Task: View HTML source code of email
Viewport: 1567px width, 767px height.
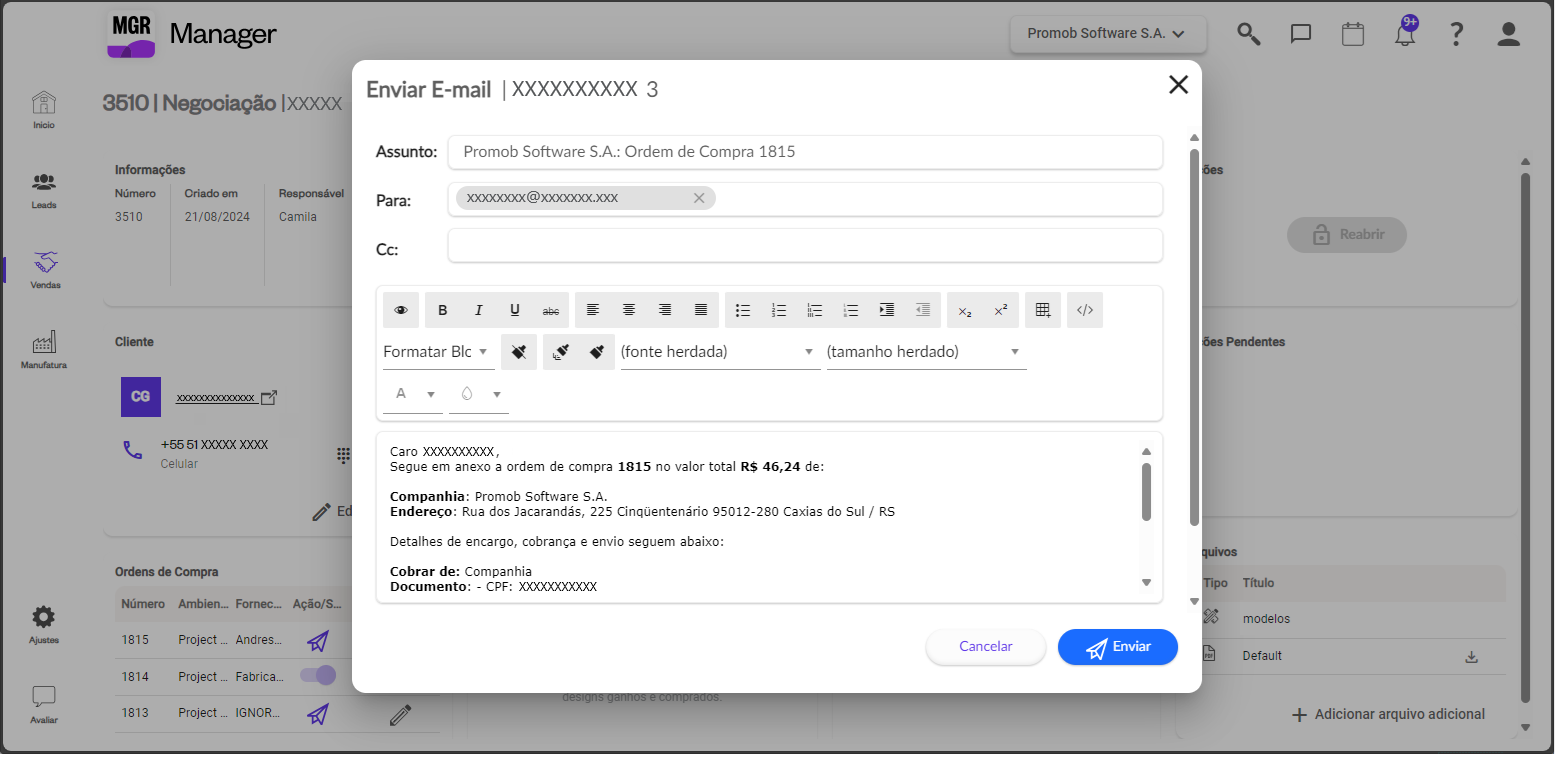Action: (x=1085, y=310)
